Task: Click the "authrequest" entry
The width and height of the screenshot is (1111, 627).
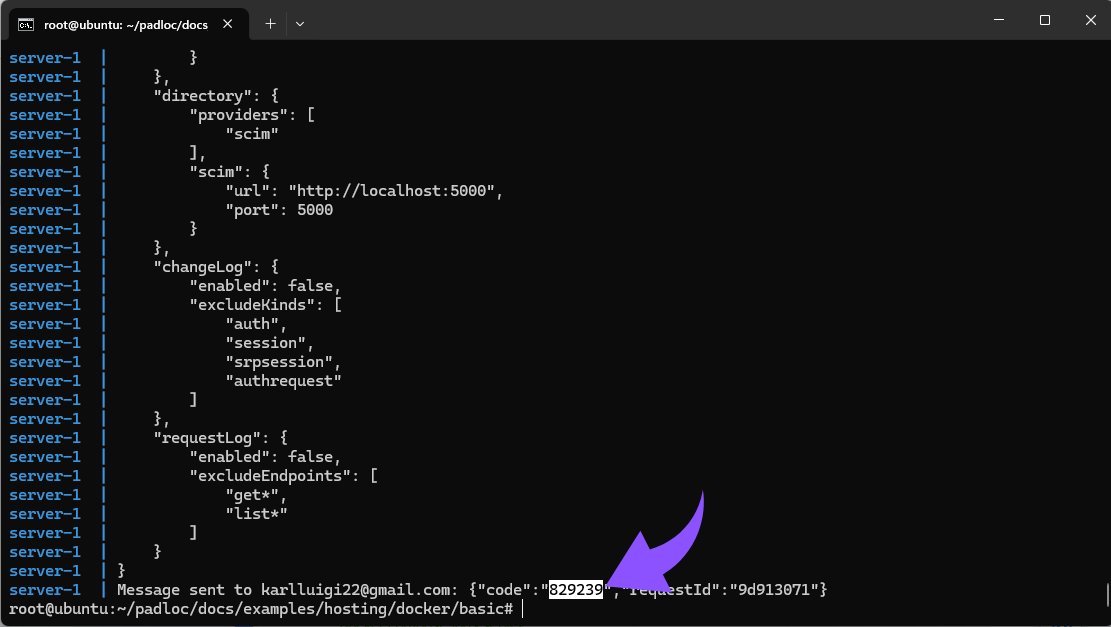Action: click(283, 381)
